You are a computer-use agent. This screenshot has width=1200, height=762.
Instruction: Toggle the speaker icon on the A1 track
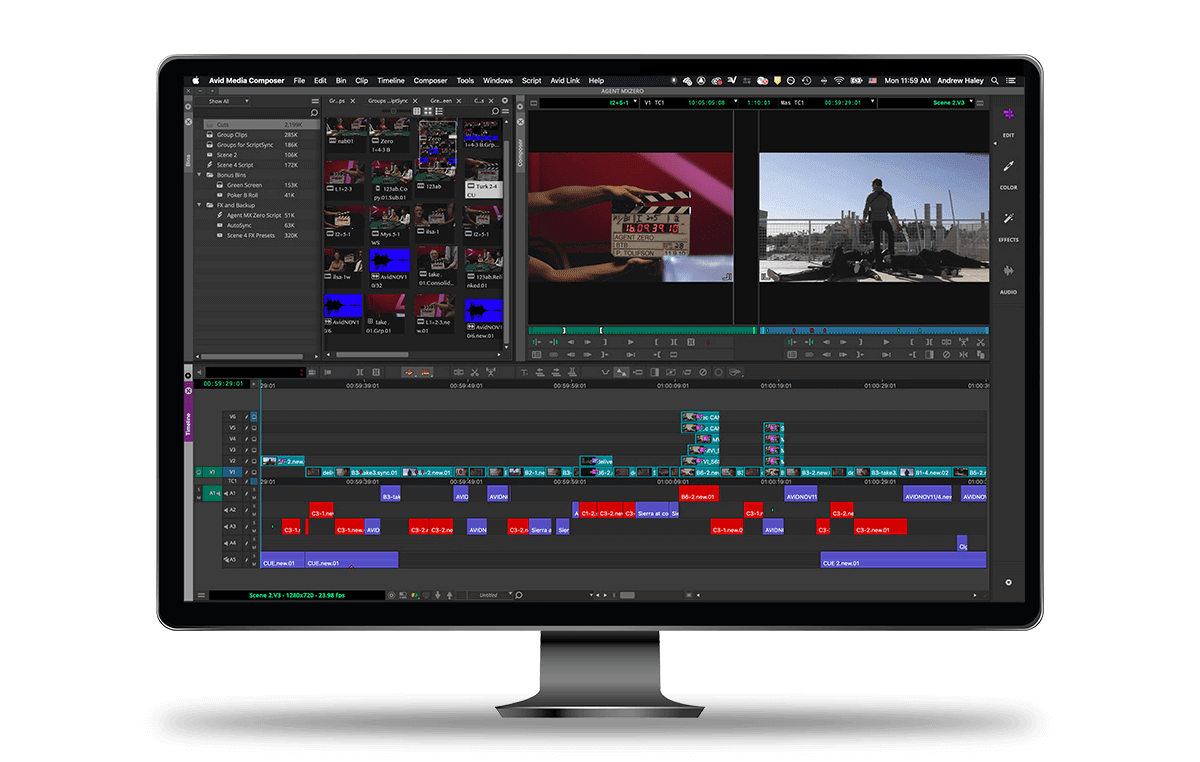pos(226,493)
